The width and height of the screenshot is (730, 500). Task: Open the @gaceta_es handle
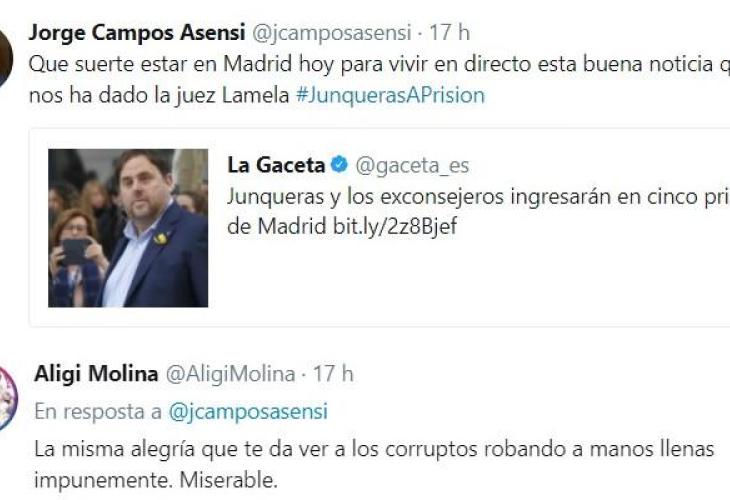click(x=412, y=166)
